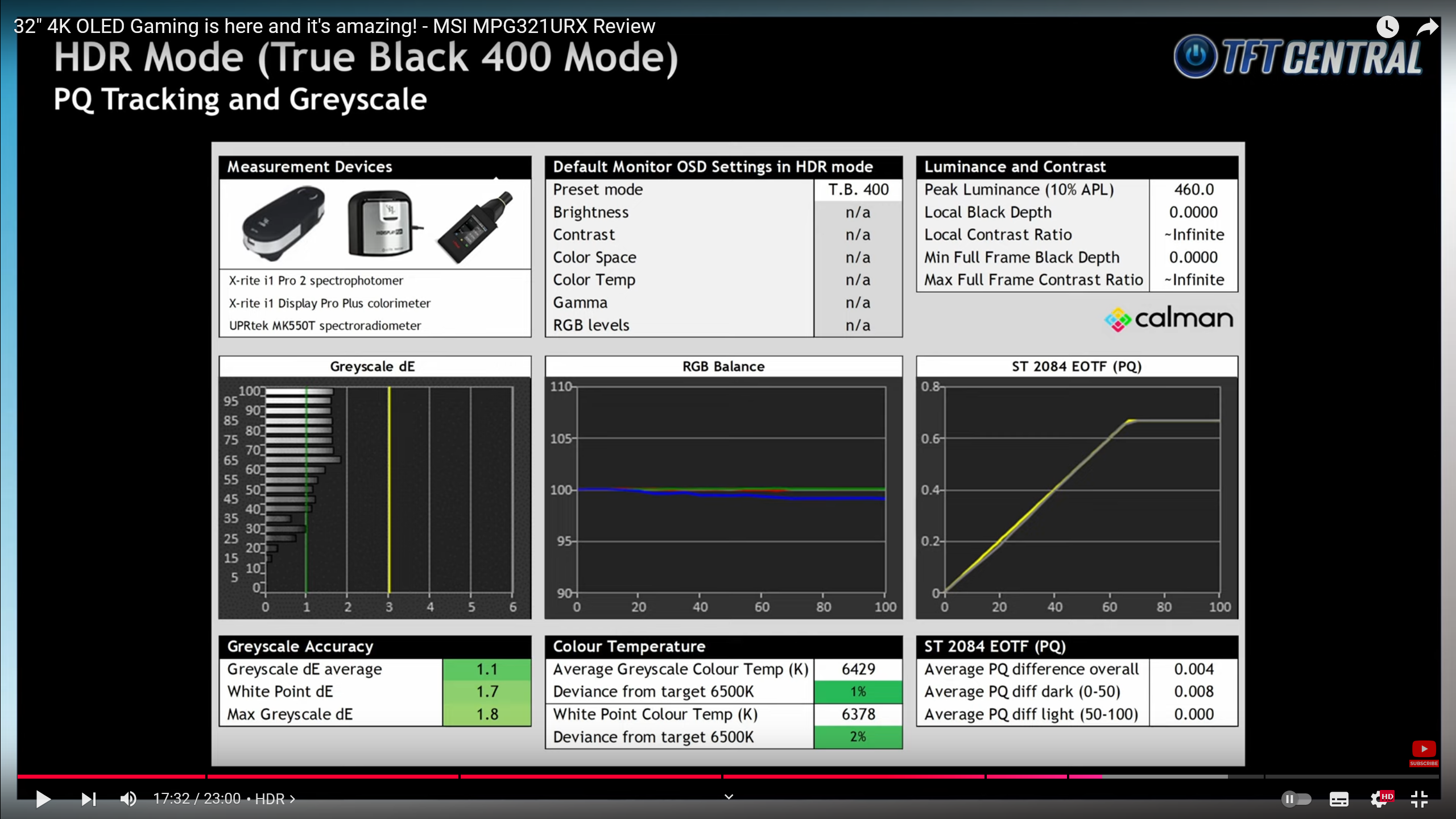Exit full screen mode

[1420, 799]
